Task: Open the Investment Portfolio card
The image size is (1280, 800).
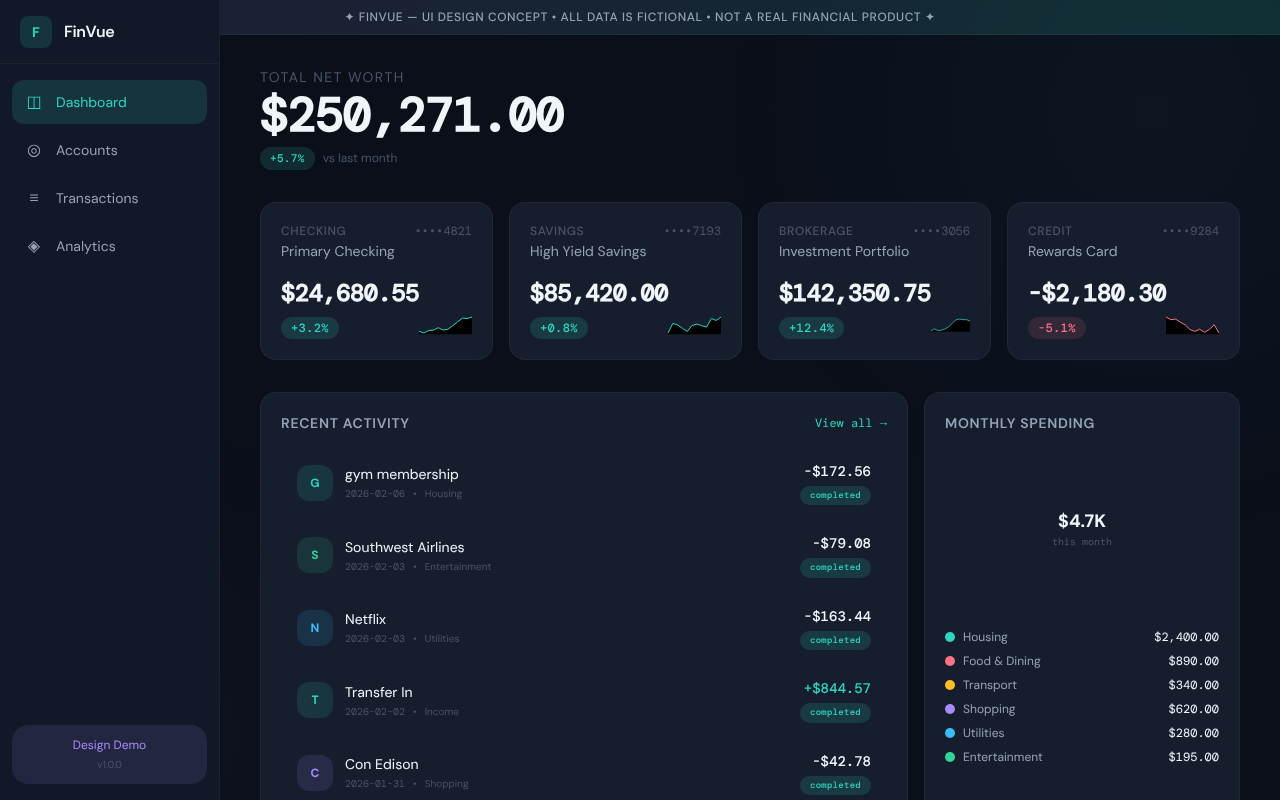Action: tap(874, 281)
